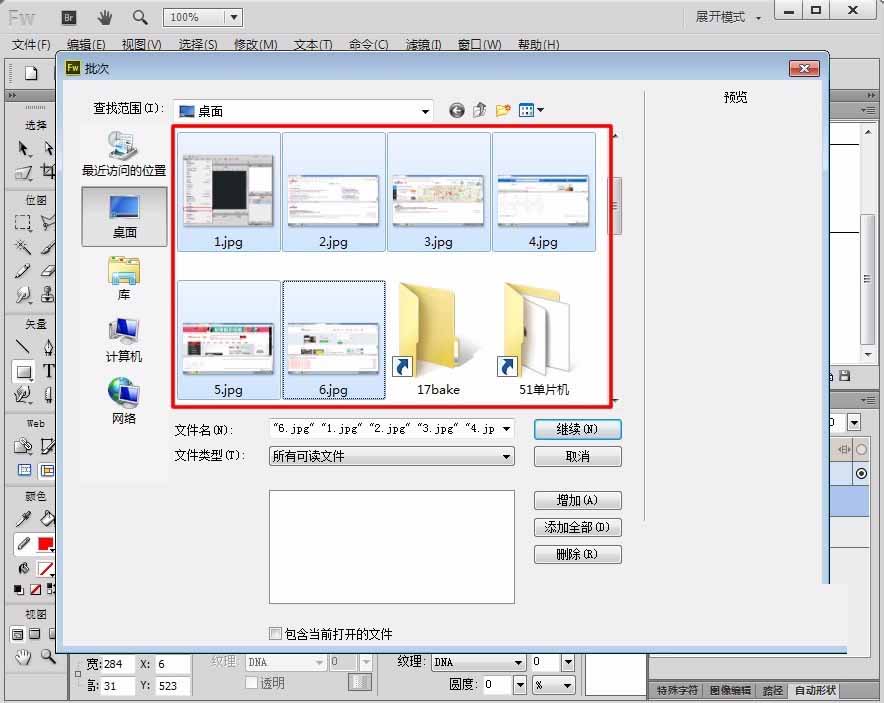Click the red stroke color swatch
The width and height of the screenshot is (884, 703).
tap(45, 543)
